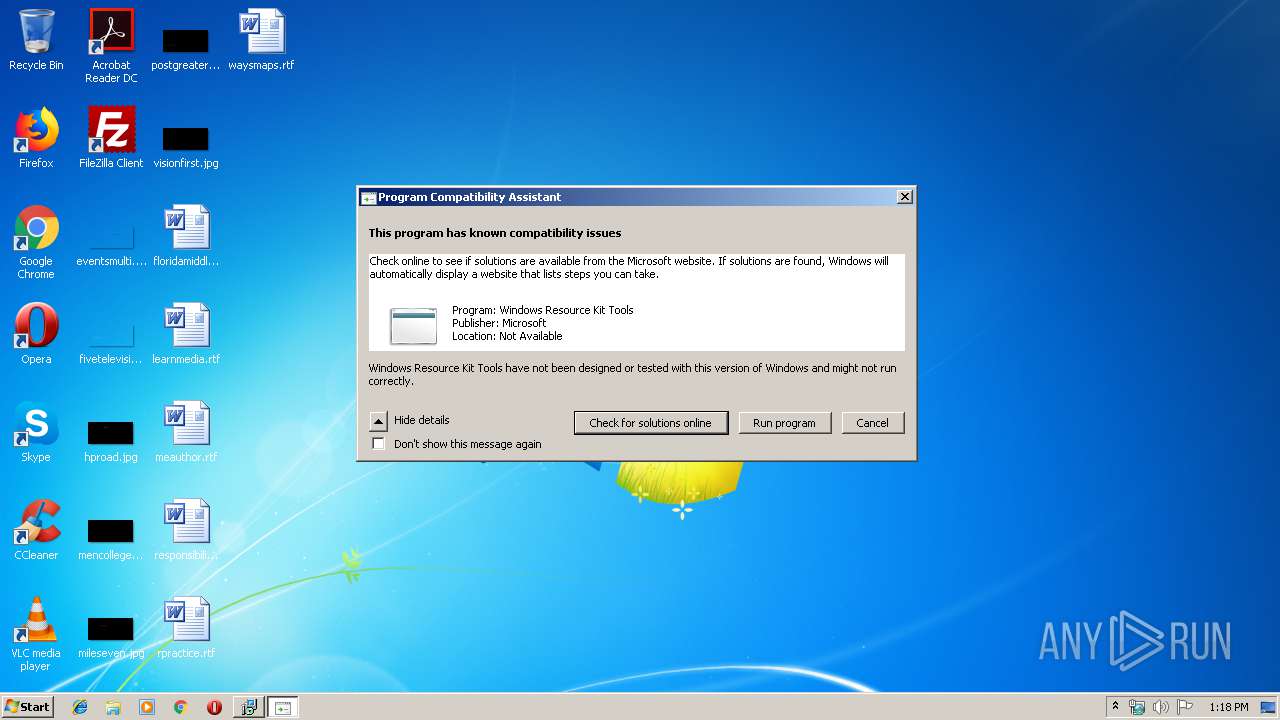1280x720 pixels.
Task: Click the Run program button
Action: [784, 423]
